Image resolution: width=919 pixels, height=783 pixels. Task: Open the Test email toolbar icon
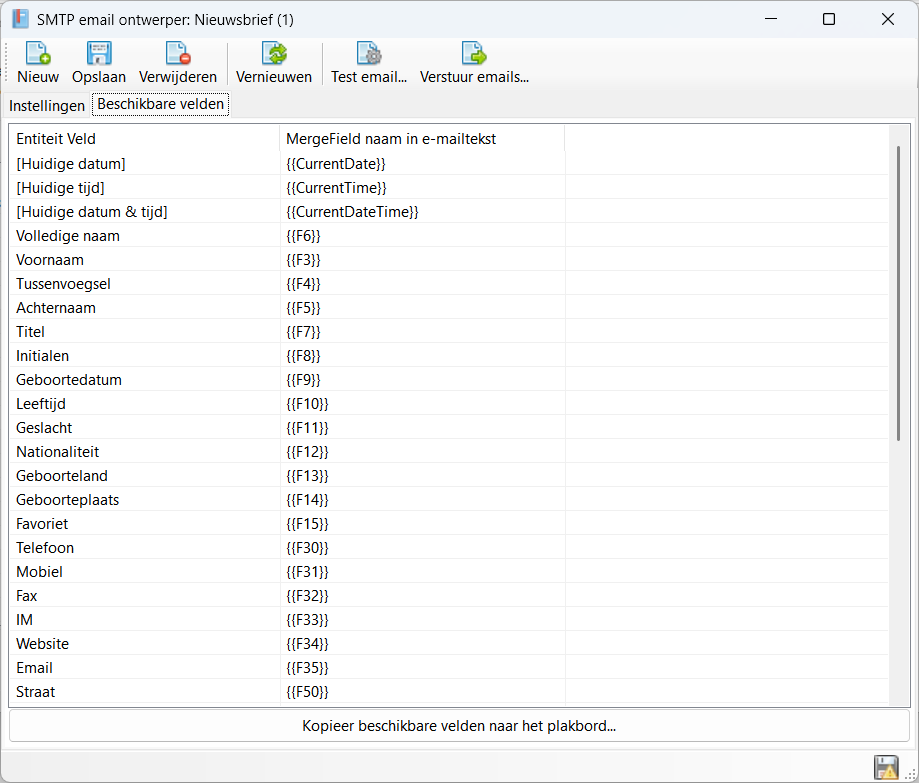(x=369, y=55)
